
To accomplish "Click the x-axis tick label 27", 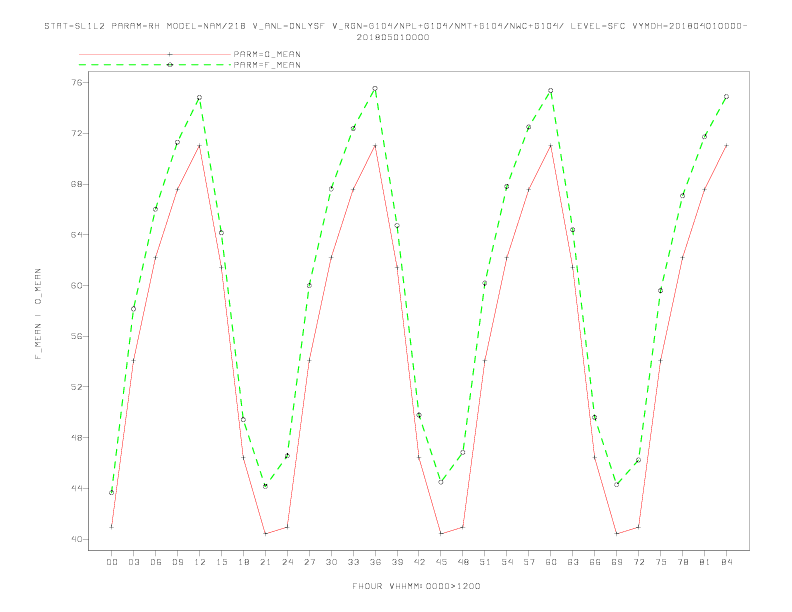I will click(309, 562).
